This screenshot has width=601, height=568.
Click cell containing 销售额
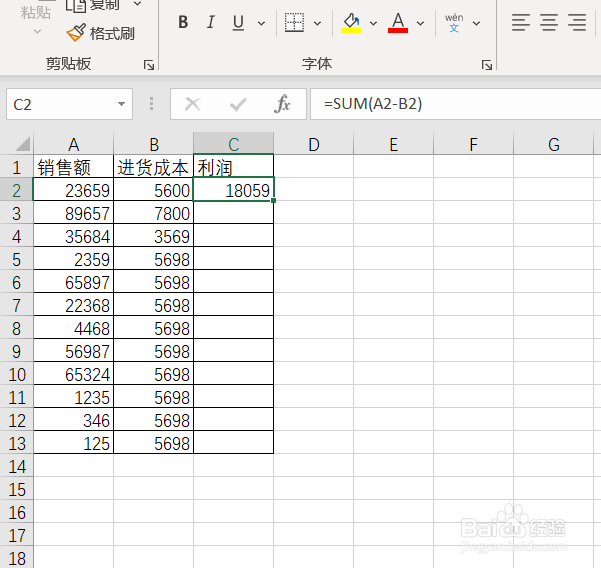point(74,166)
